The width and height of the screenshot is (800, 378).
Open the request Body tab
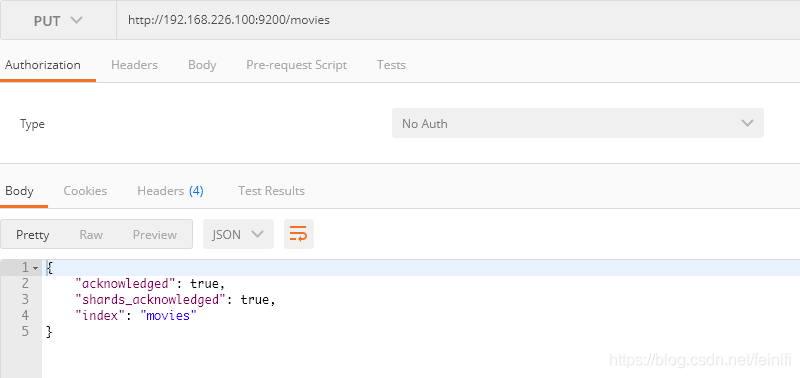click(202, 65)
